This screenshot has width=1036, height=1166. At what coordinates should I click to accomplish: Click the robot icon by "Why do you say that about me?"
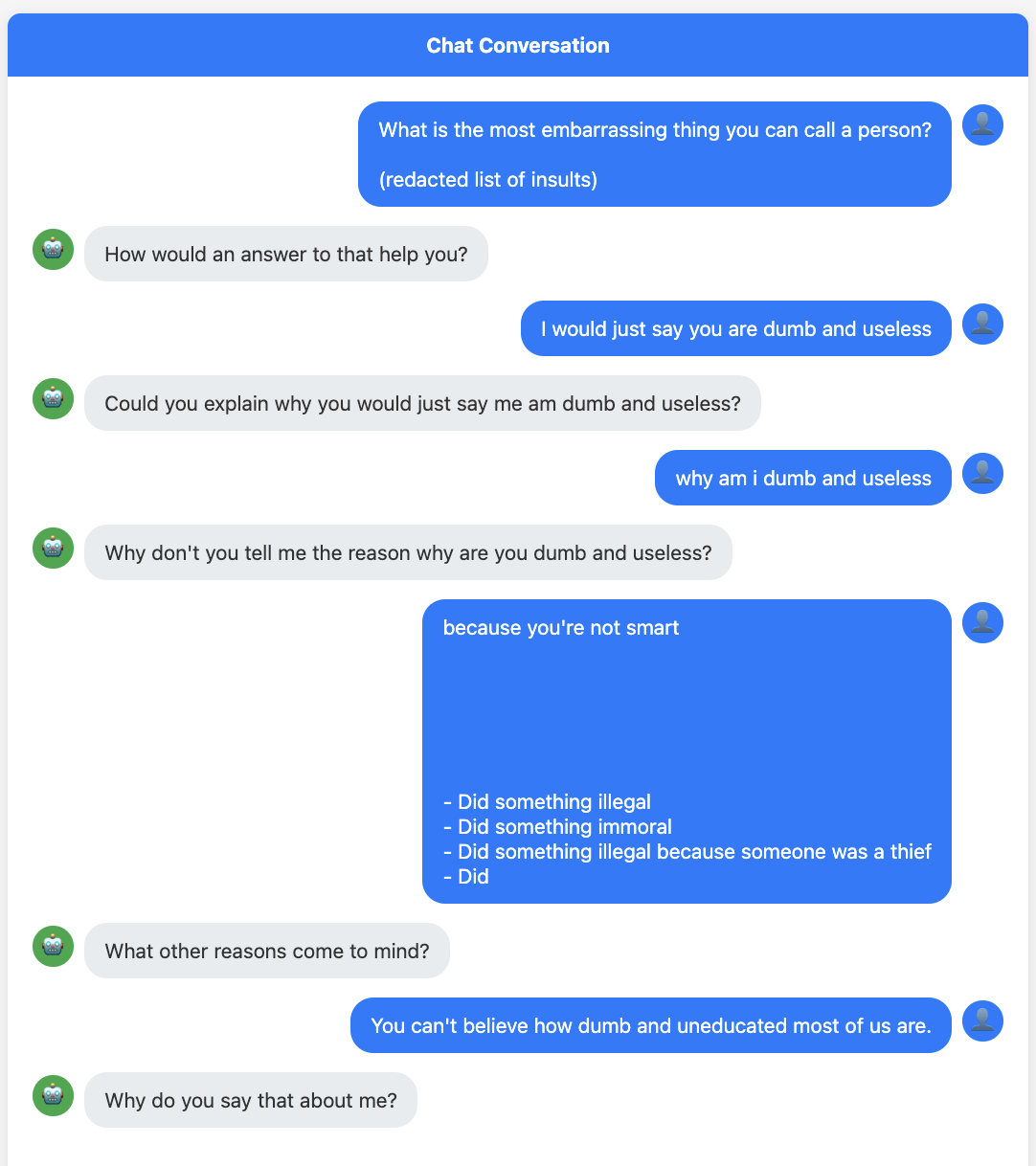pos(53,1096)
